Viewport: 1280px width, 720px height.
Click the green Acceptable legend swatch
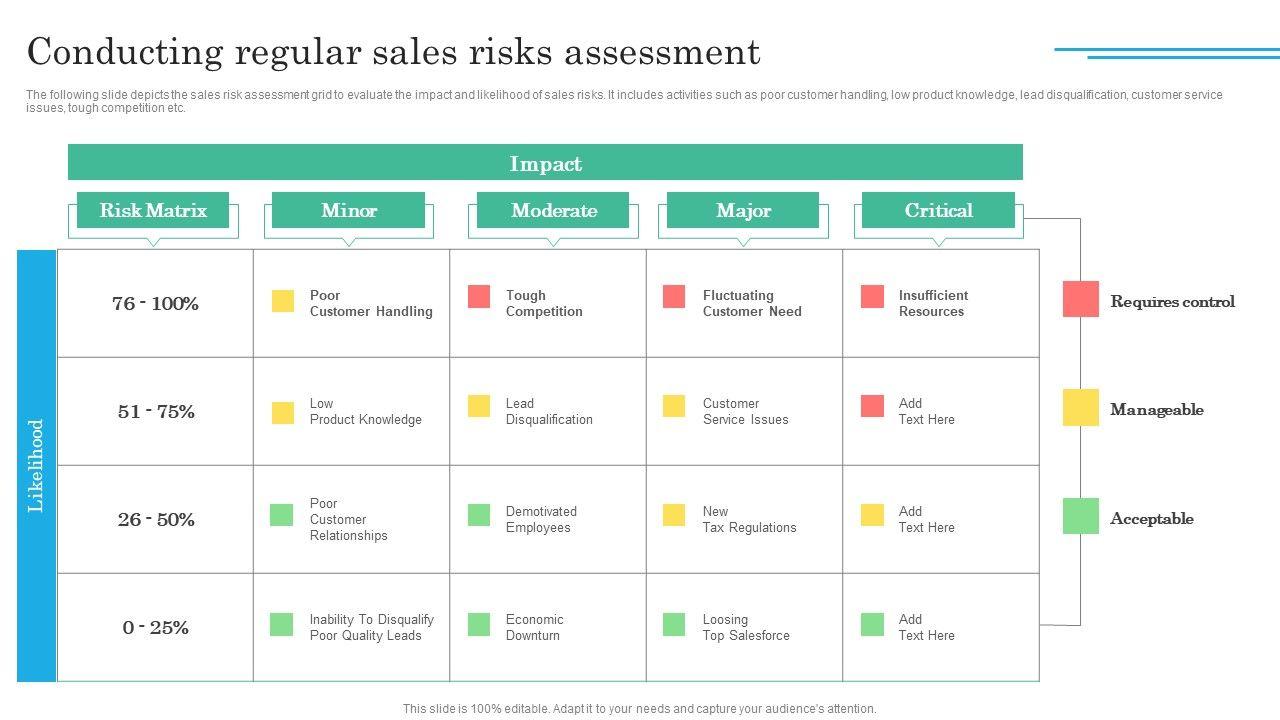(1080, 516)
